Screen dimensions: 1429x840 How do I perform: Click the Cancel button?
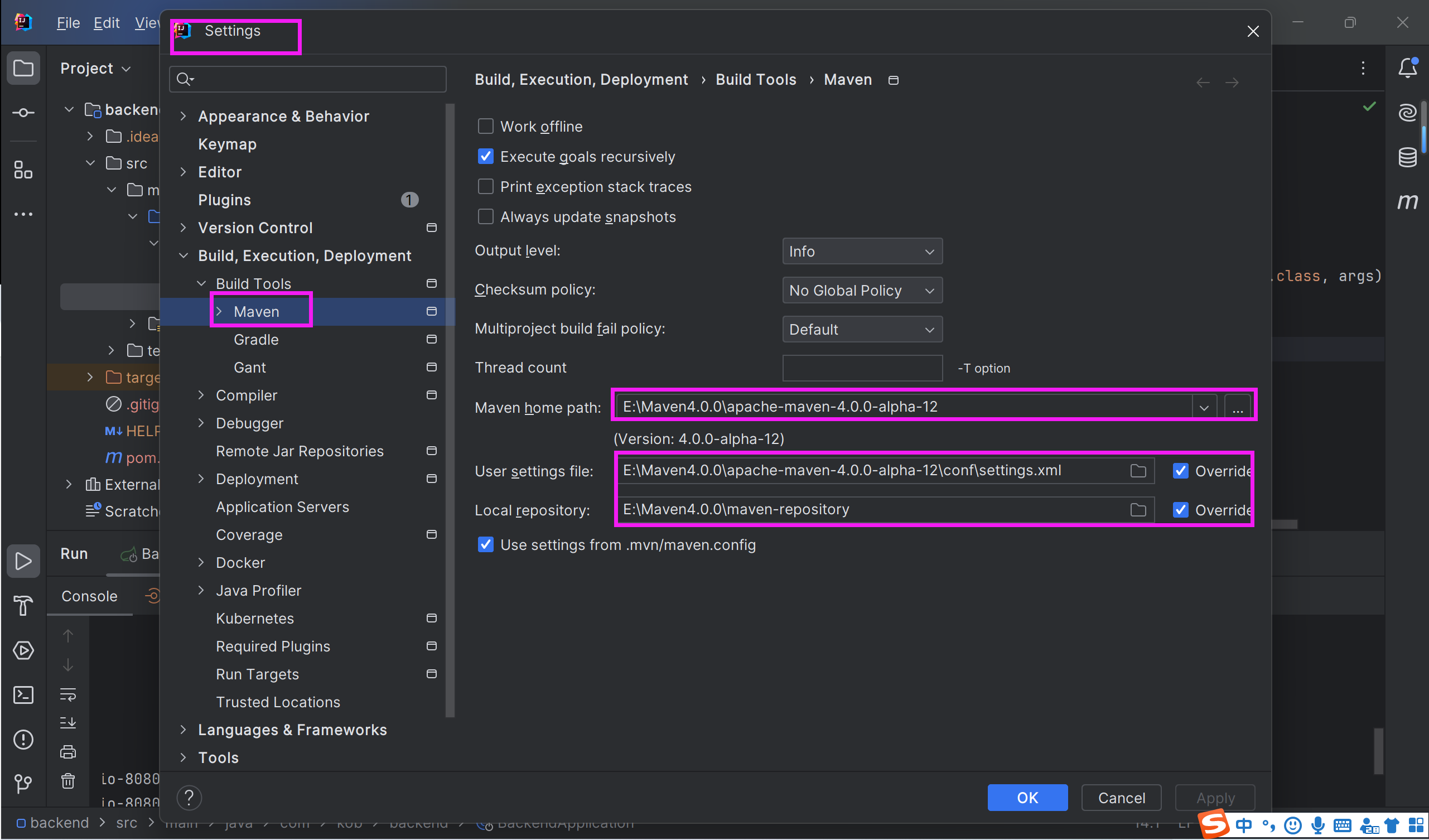[x=1121, y=798]
